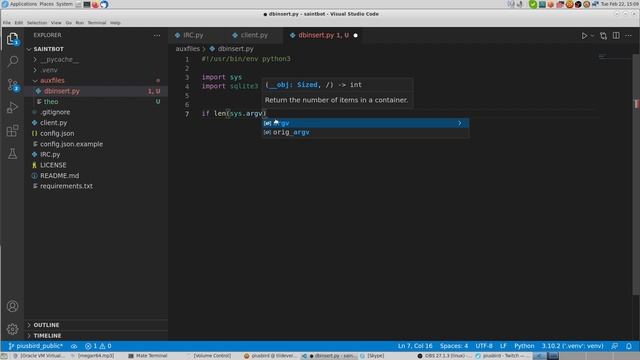Pick interpreter 3.10.2 ('.venv': venv)

pyautogui.click(x=572, y=346)
